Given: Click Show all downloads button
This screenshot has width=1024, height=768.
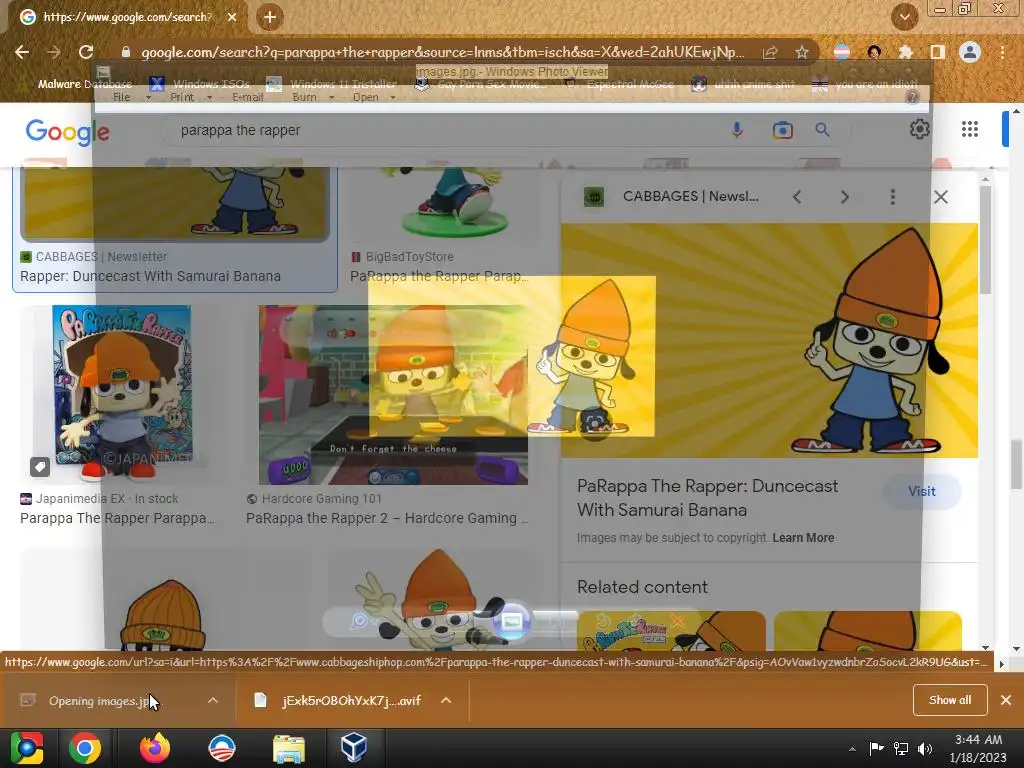Looking at the screenshot, I should (950, 700).
